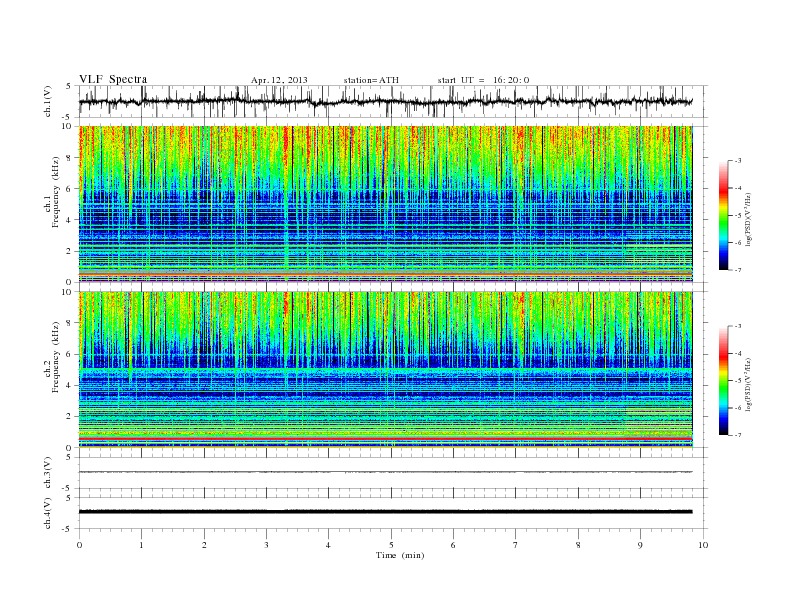Click time axis tick label '0'
Viewport: 792px width, 612px height.
click(79, 545)
